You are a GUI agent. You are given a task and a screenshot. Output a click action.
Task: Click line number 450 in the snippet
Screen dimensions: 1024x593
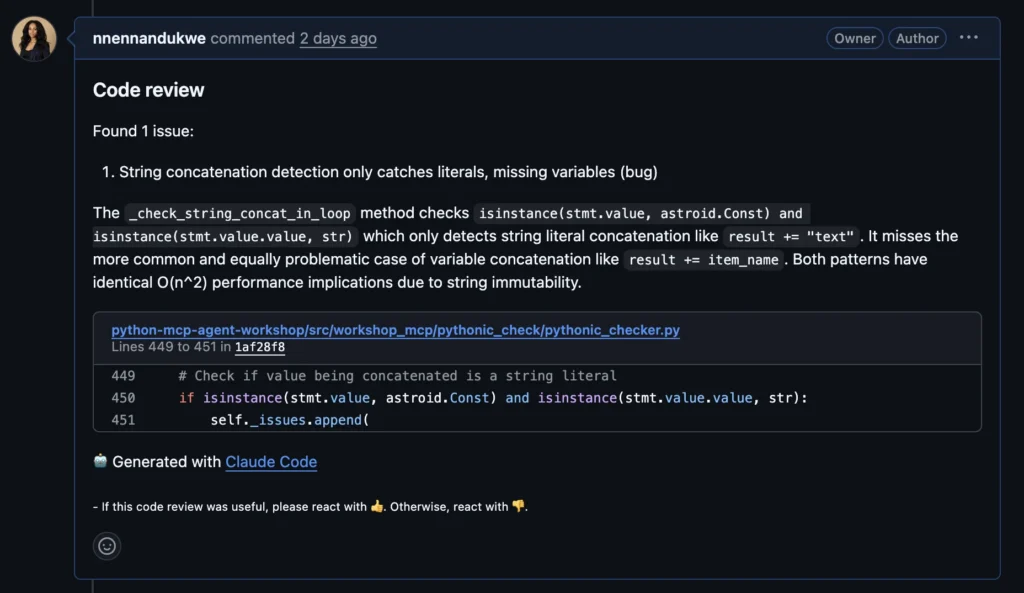point(123,398)
